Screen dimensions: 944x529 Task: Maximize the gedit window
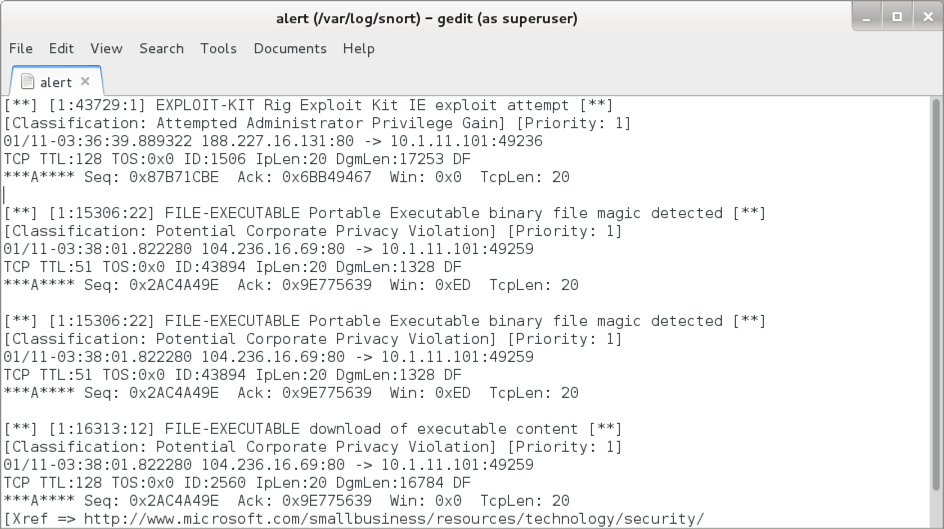[896, 17]
